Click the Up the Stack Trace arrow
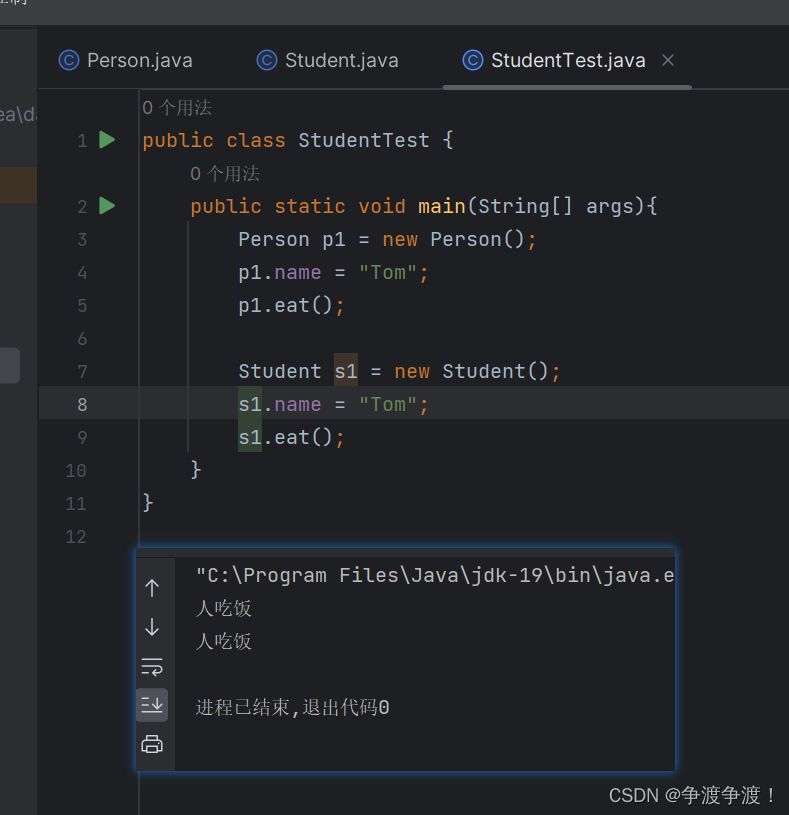 click(151, 589)
